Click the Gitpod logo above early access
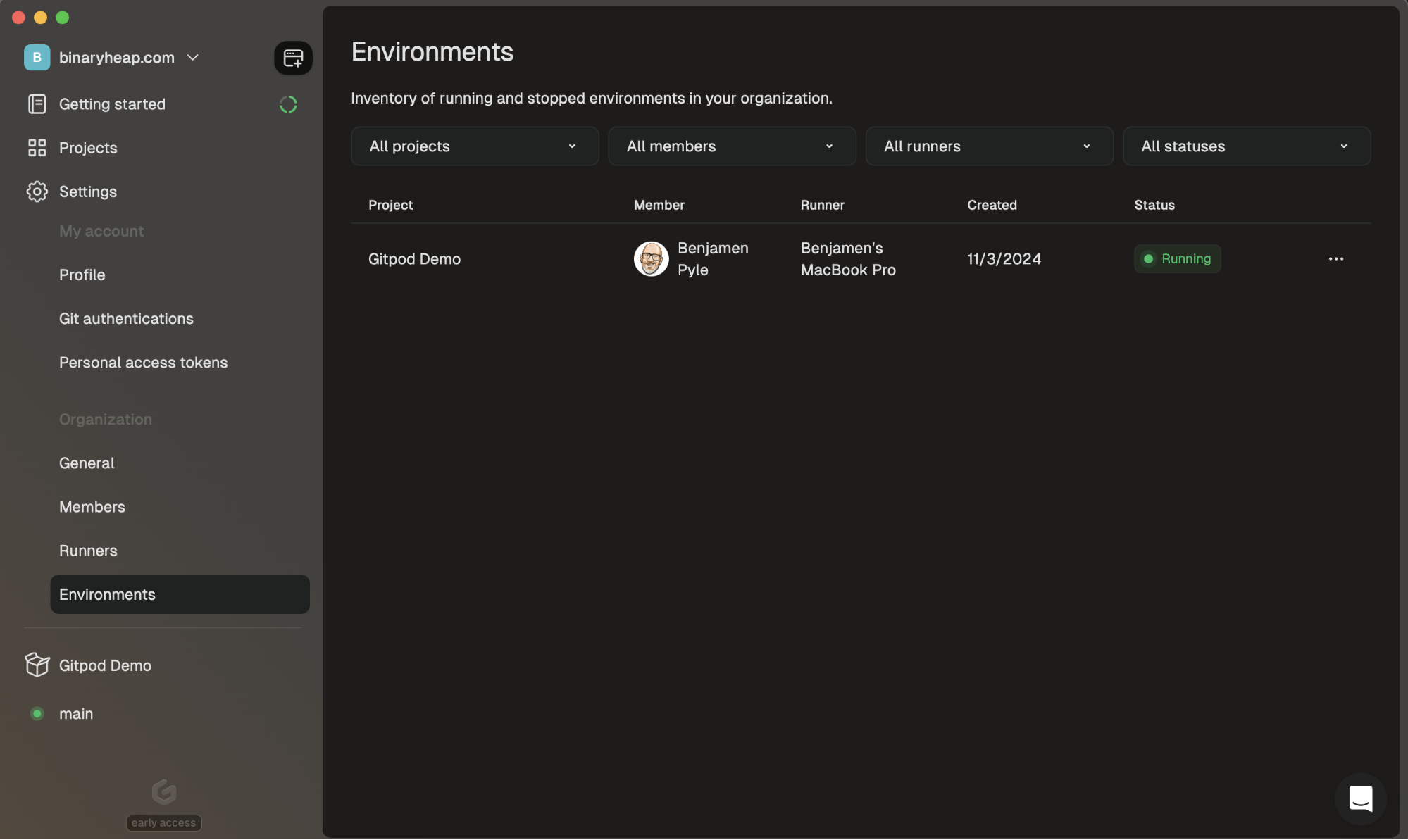 pyautogui.click(x=163, y=792)
